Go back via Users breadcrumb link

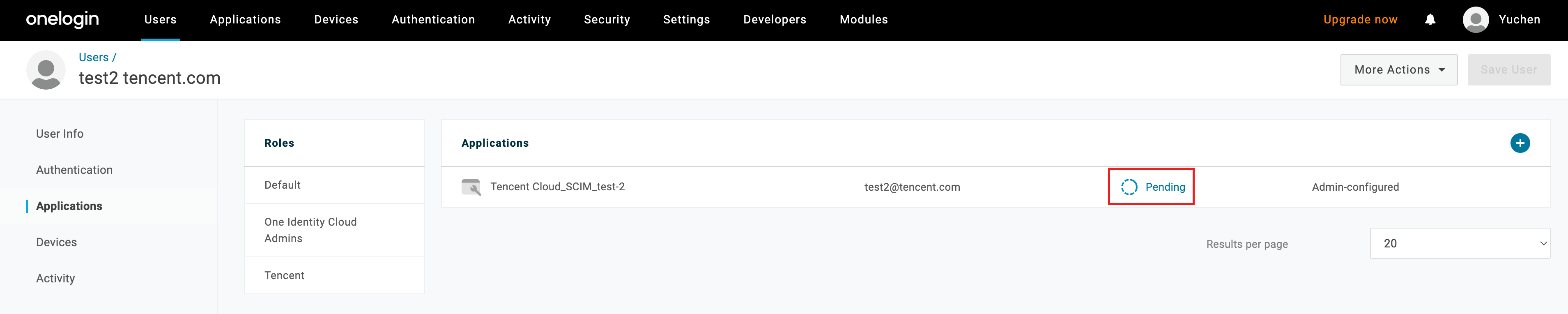tap(93, 57)
